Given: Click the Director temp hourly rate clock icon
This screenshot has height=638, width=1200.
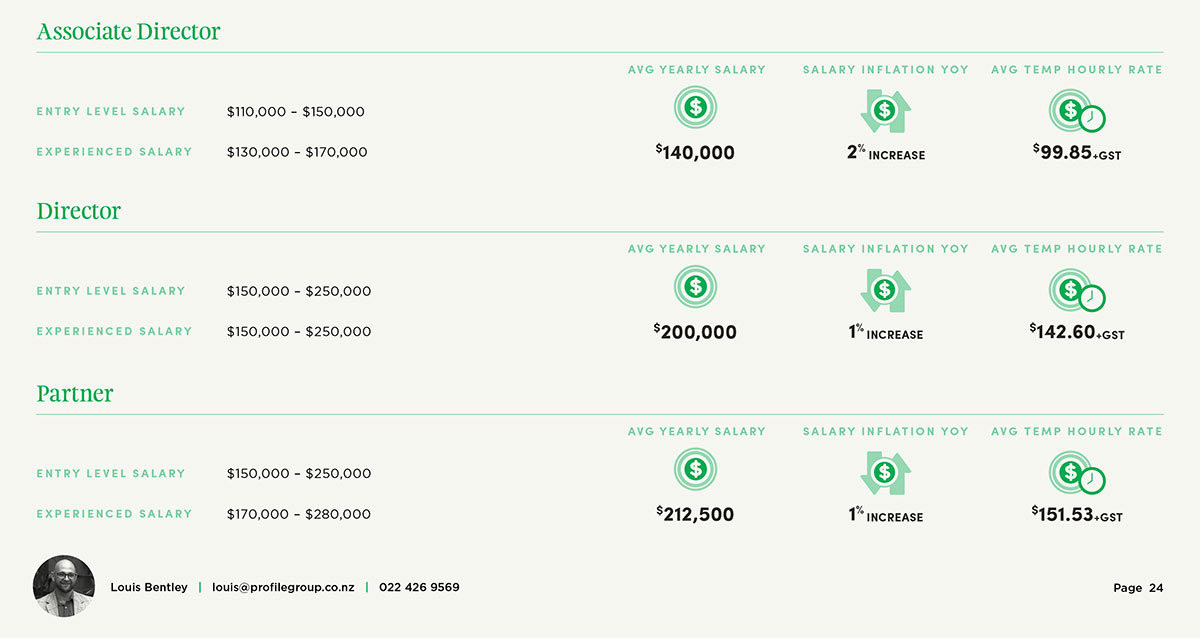Looking at the screenshot, I should pyautogui.click(x=1077, y=291).
